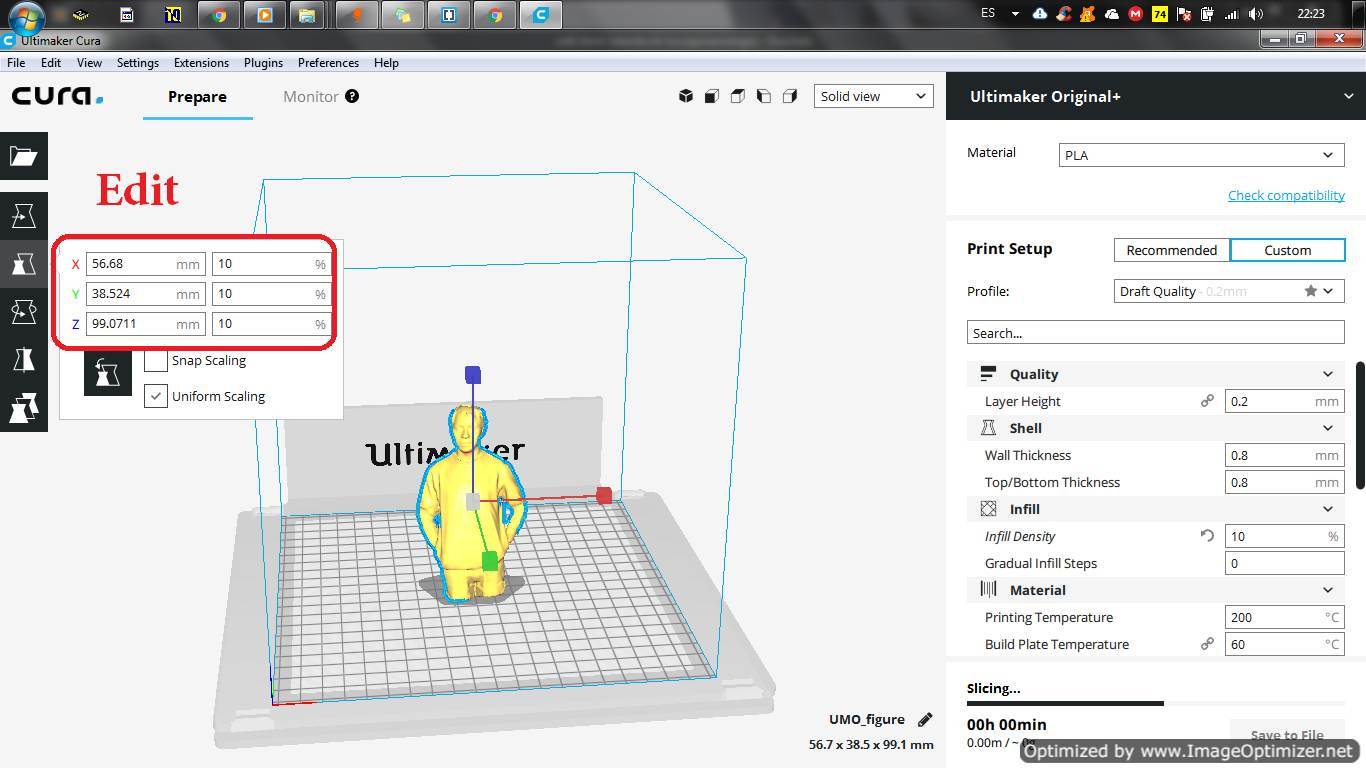1366x768 pixels.
Task: Click the Y scale percent field
Action: click(271, 294)
